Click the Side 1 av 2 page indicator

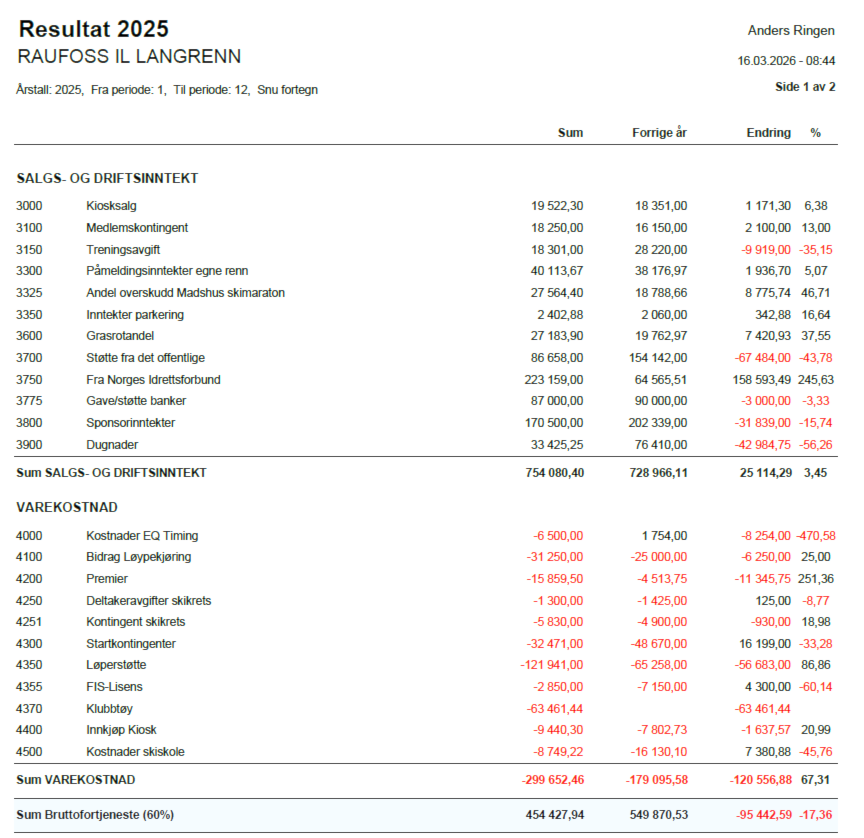point(805,87)
